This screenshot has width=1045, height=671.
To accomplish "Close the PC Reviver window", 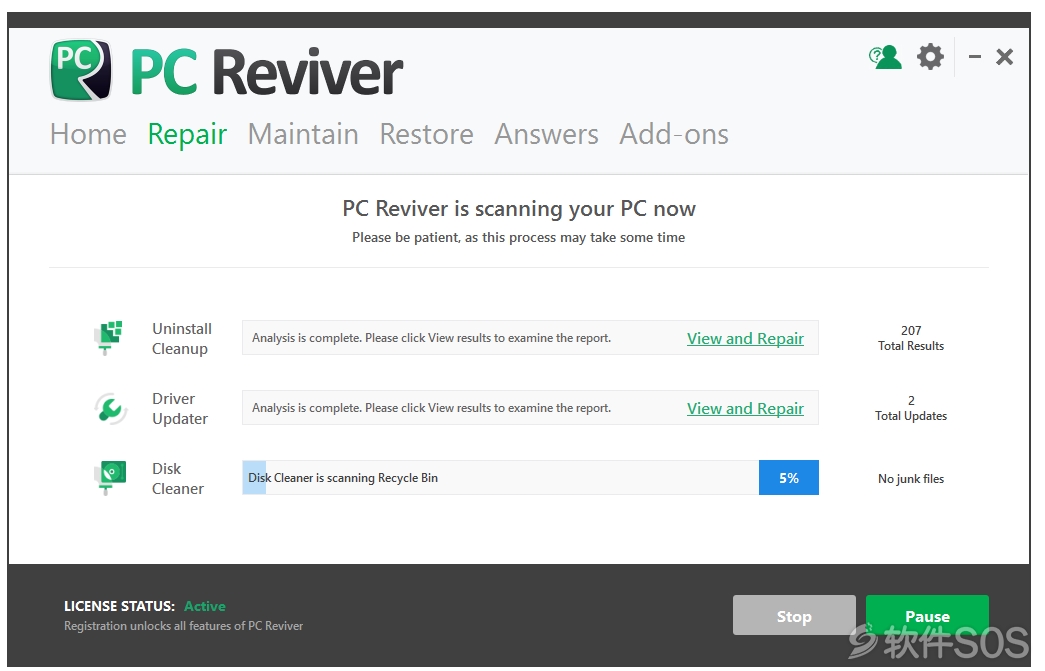I will [x=1004, y=57].
